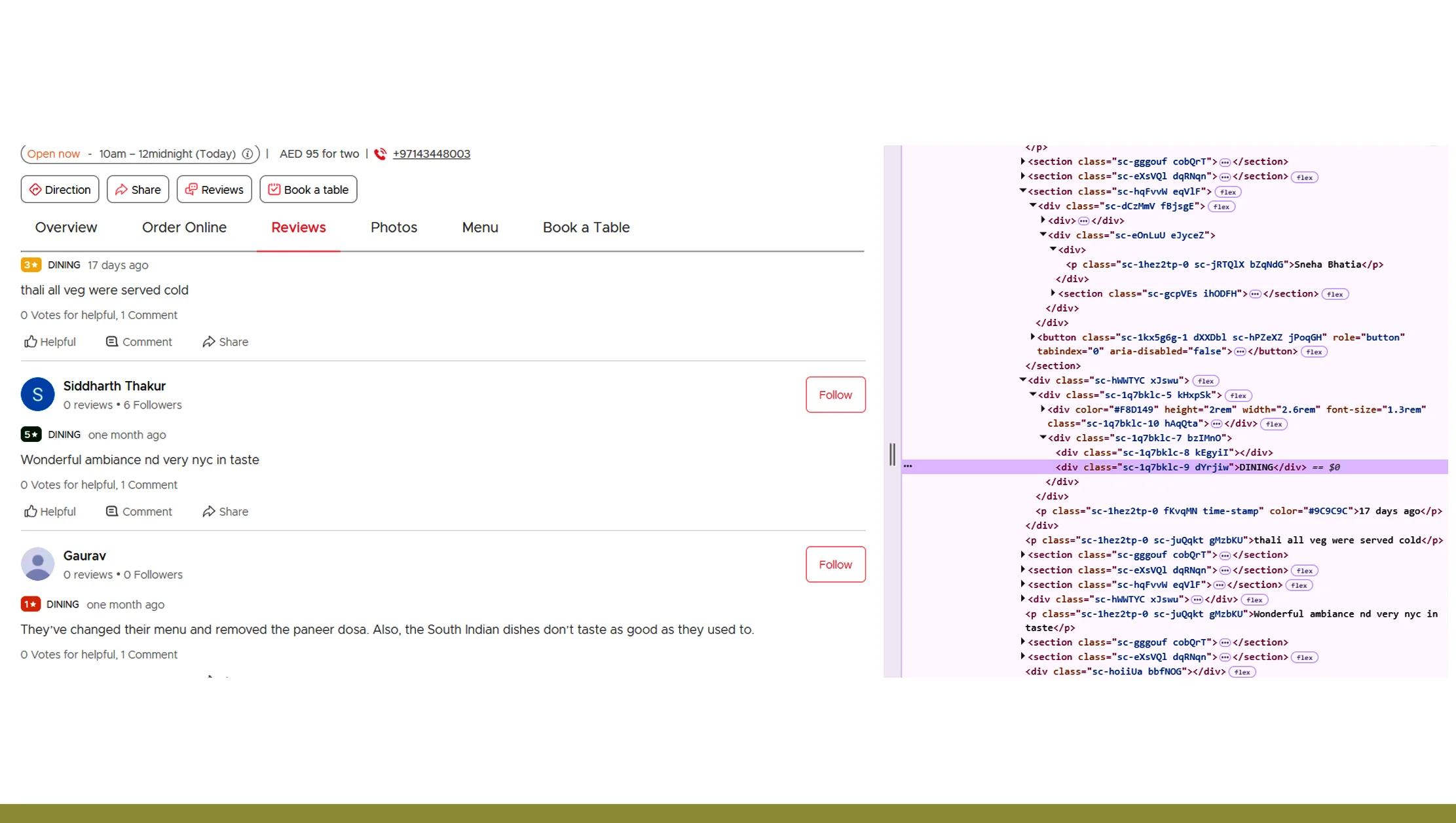Click the phone icon beside the number

coord(380,154)
